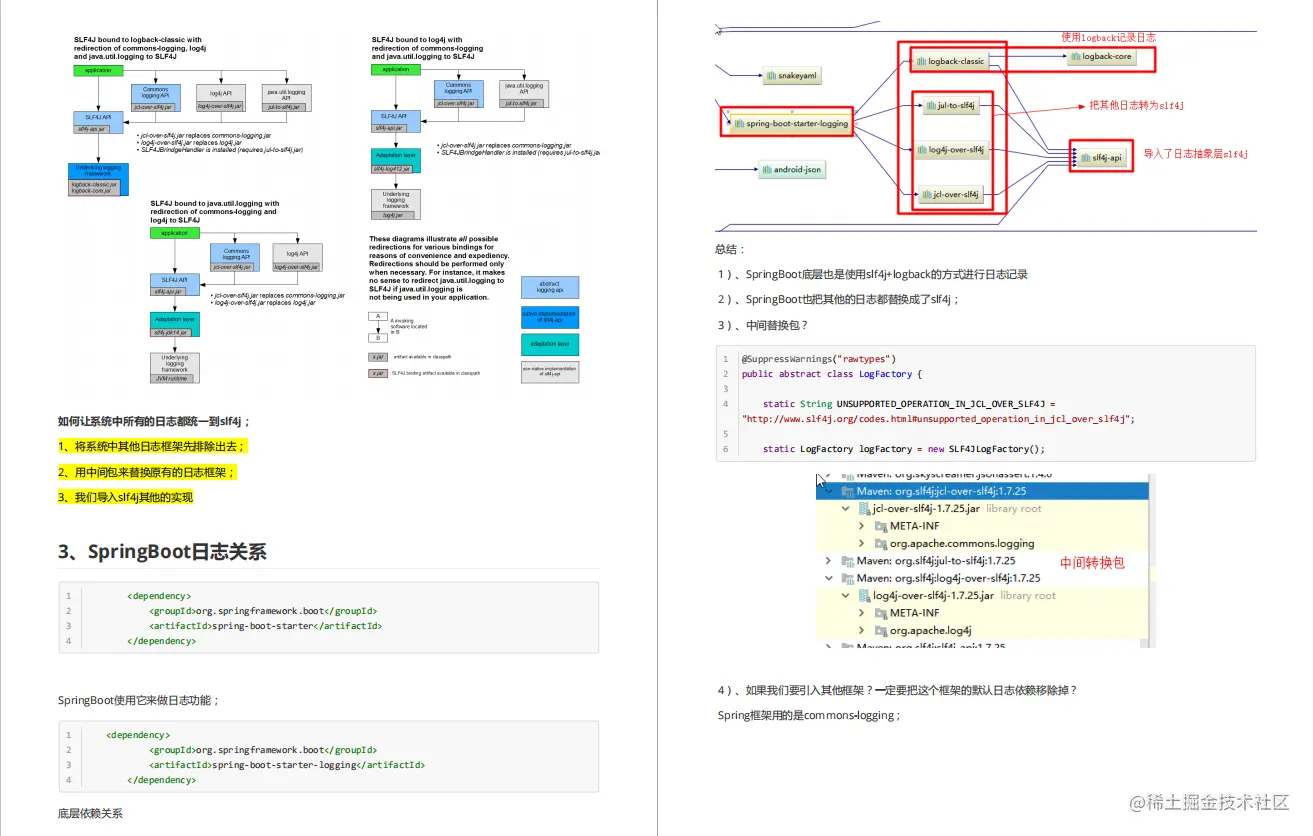
Task: Click library icon of Maven log4j-over-slf4j row
Action: (x=847, y=578)
